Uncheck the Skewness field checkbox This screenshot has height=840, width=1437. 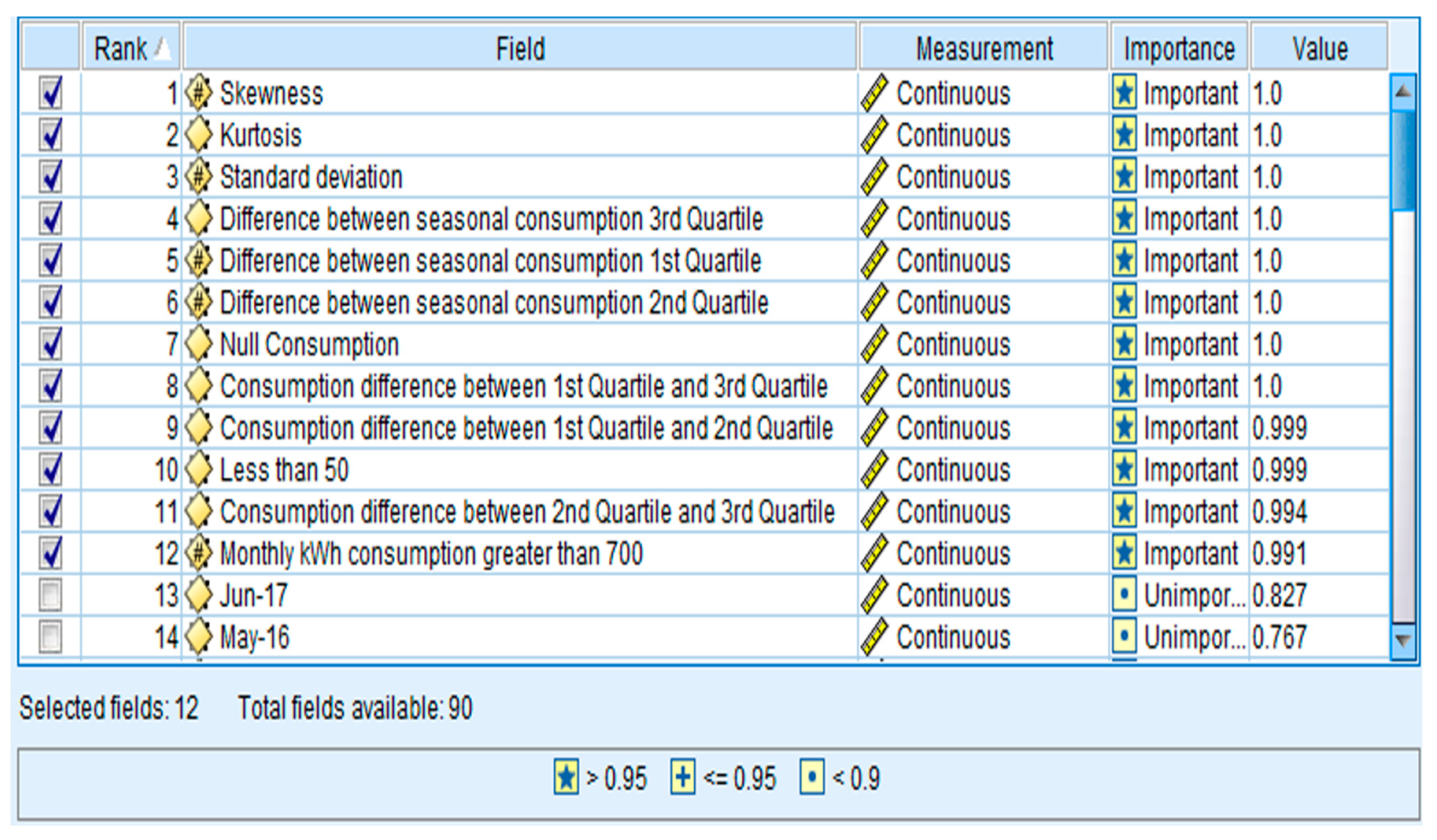[x=51, y=93]
